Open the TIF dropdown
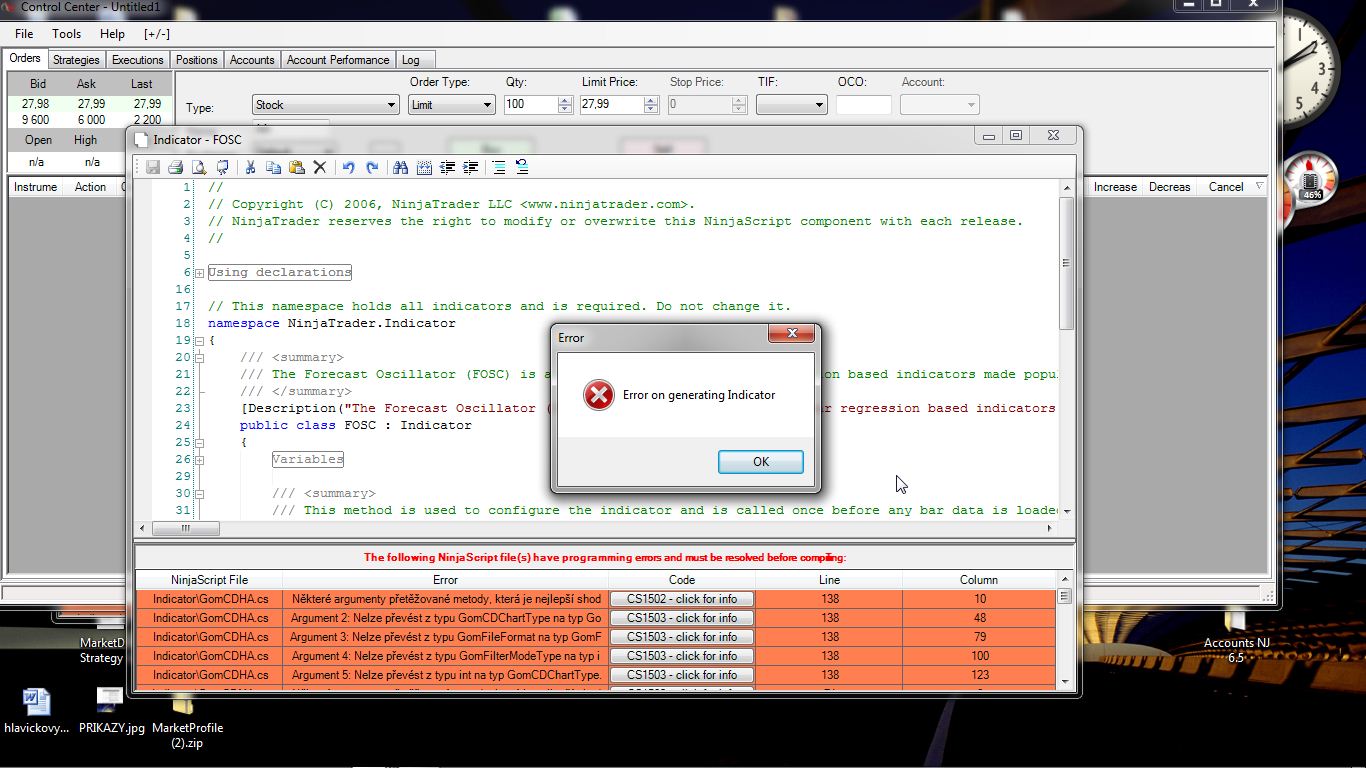 (x=791, y=105)
